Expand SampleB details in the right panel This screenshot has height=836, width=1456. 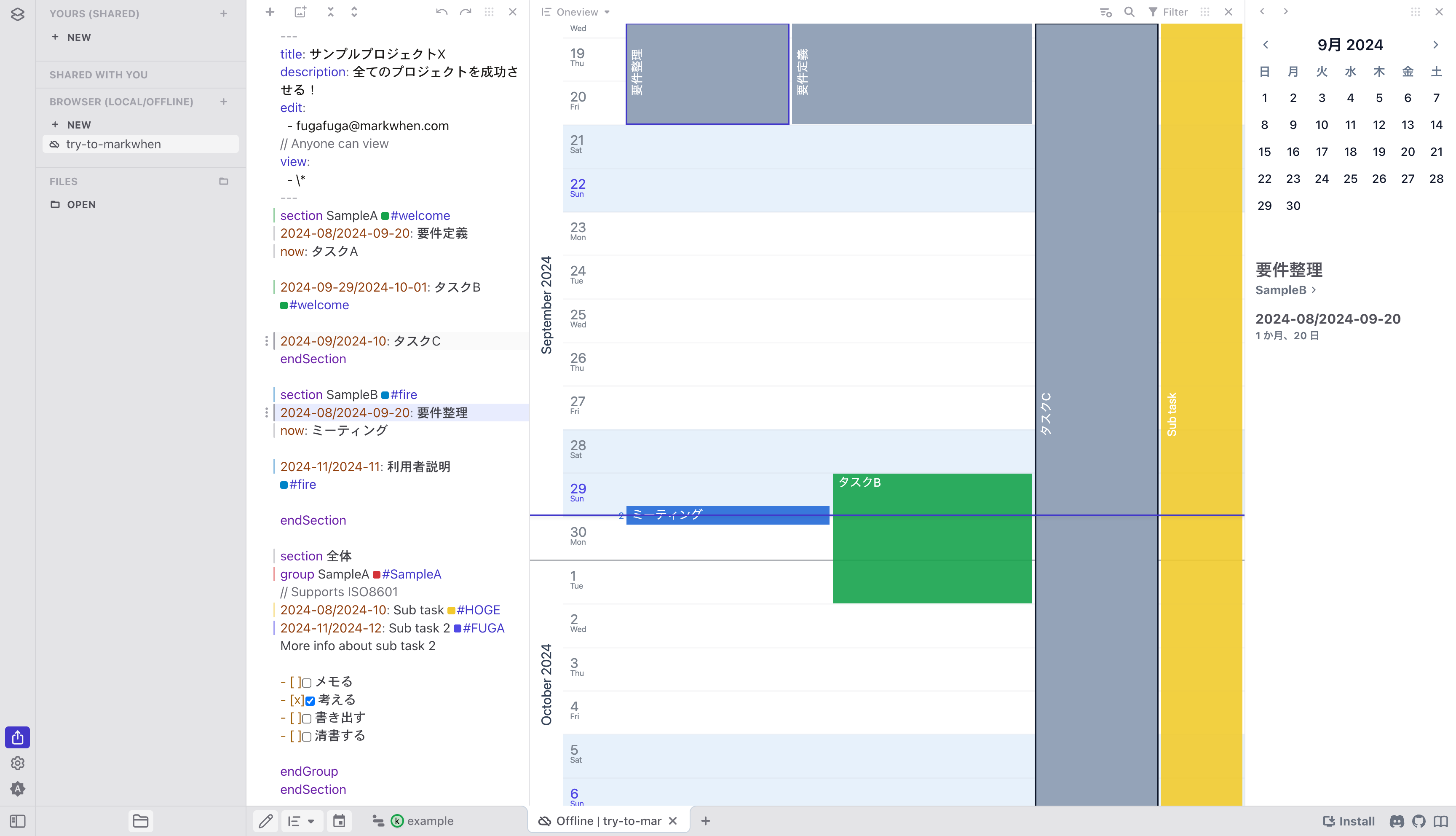click(1314, 290)
